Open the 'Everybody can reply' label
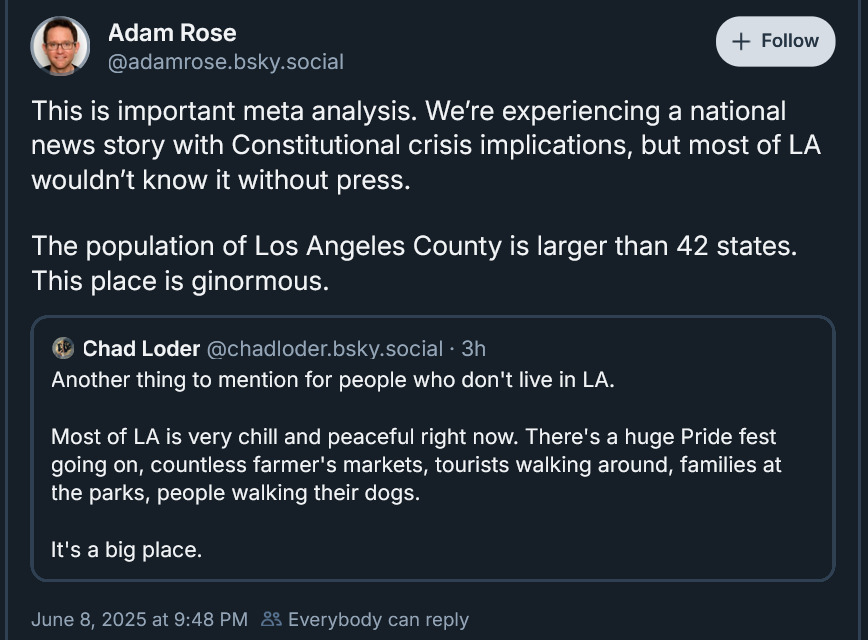 pos(379,620)
